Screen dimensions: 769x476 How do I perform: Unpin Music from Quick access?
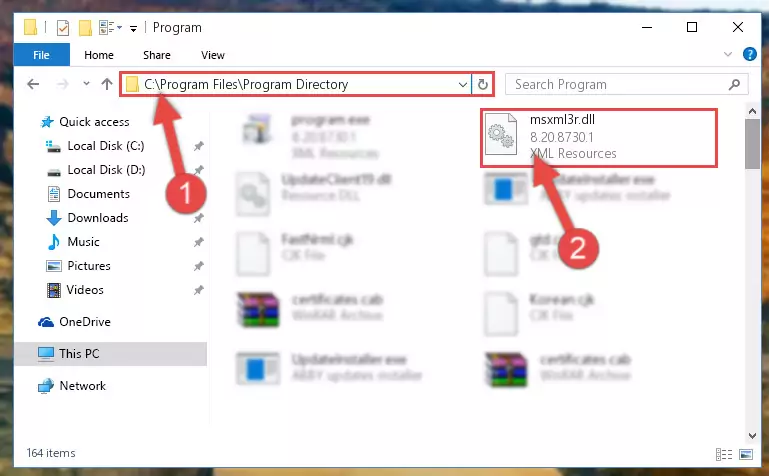pyautogui.click(x=198, y=242)
